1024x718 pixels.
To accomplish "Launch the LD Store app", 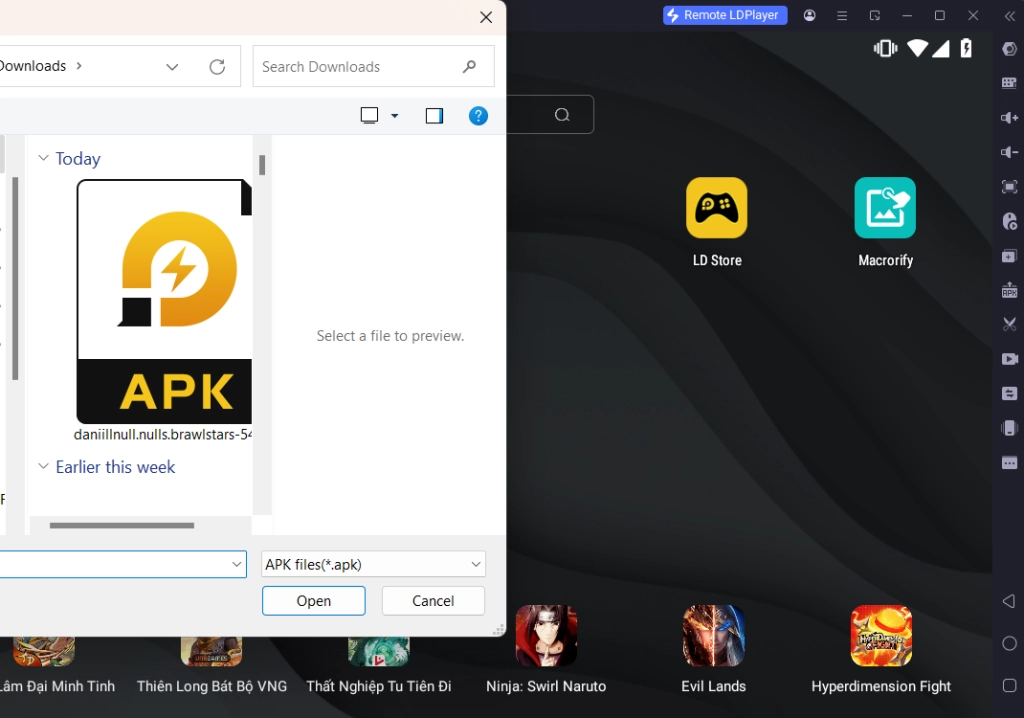I will coord(716,208).
